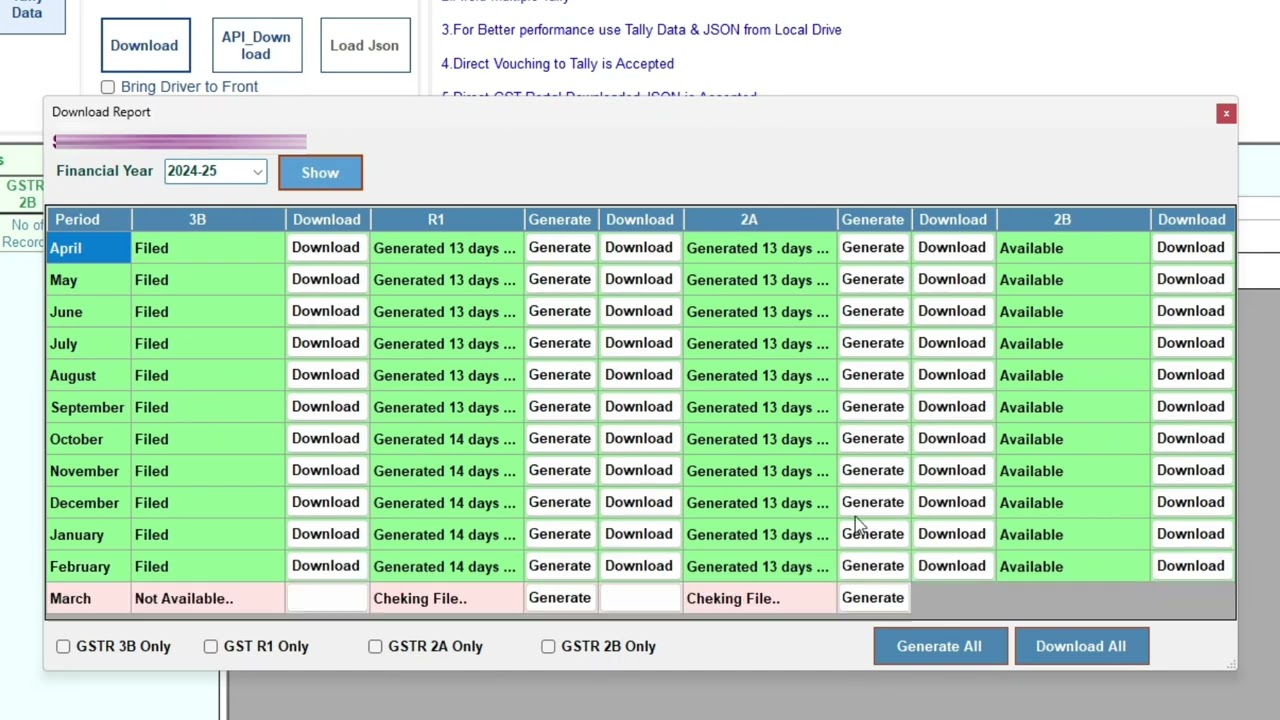The image size is (1280, 720).
Task: Click the 3B column header
Action: coord(208,219)
